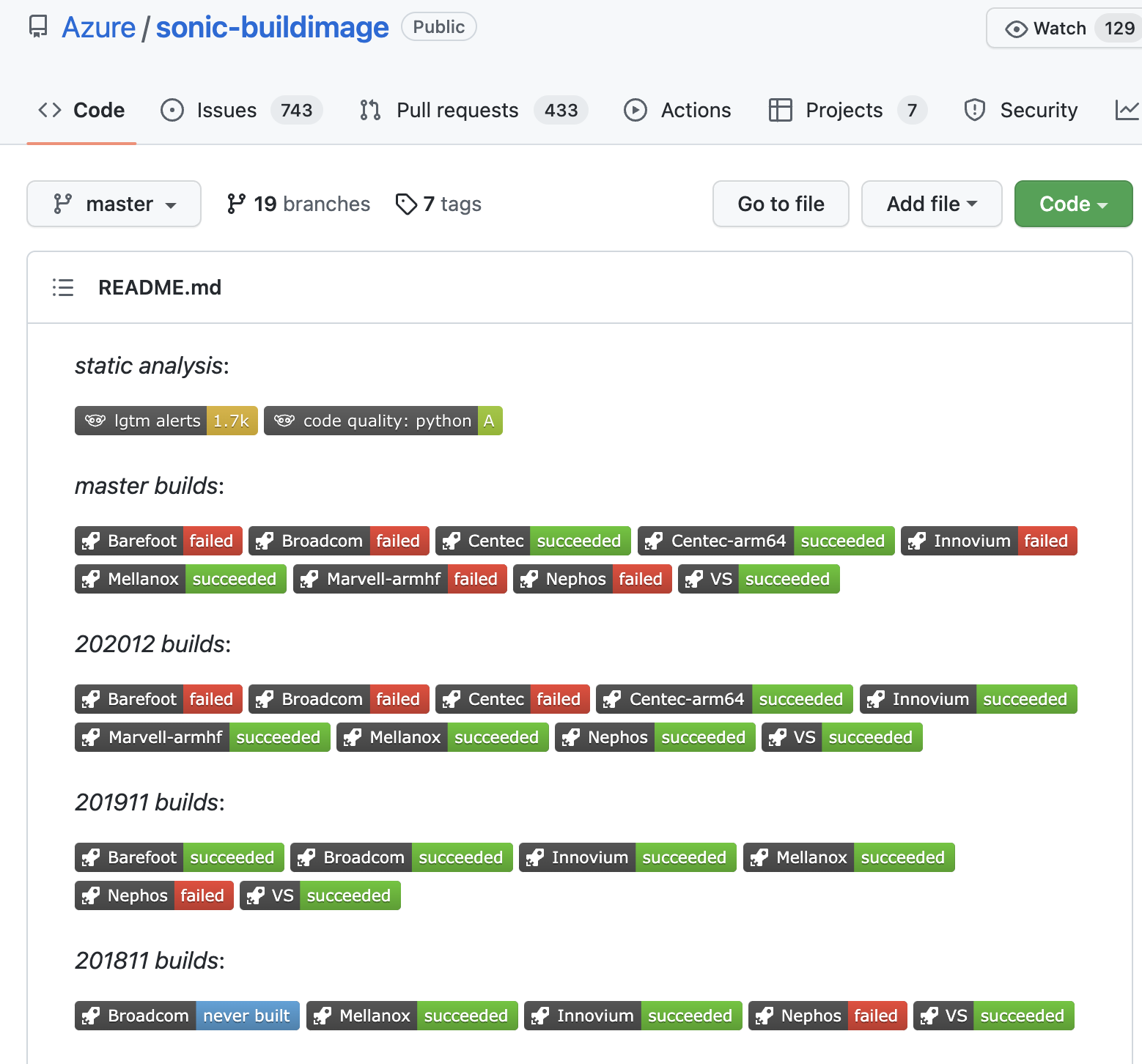The height and width of the screenshot is (1064, 1142).
Task: Expand the green Code dropdown
Action: [x=1073, y=204]
